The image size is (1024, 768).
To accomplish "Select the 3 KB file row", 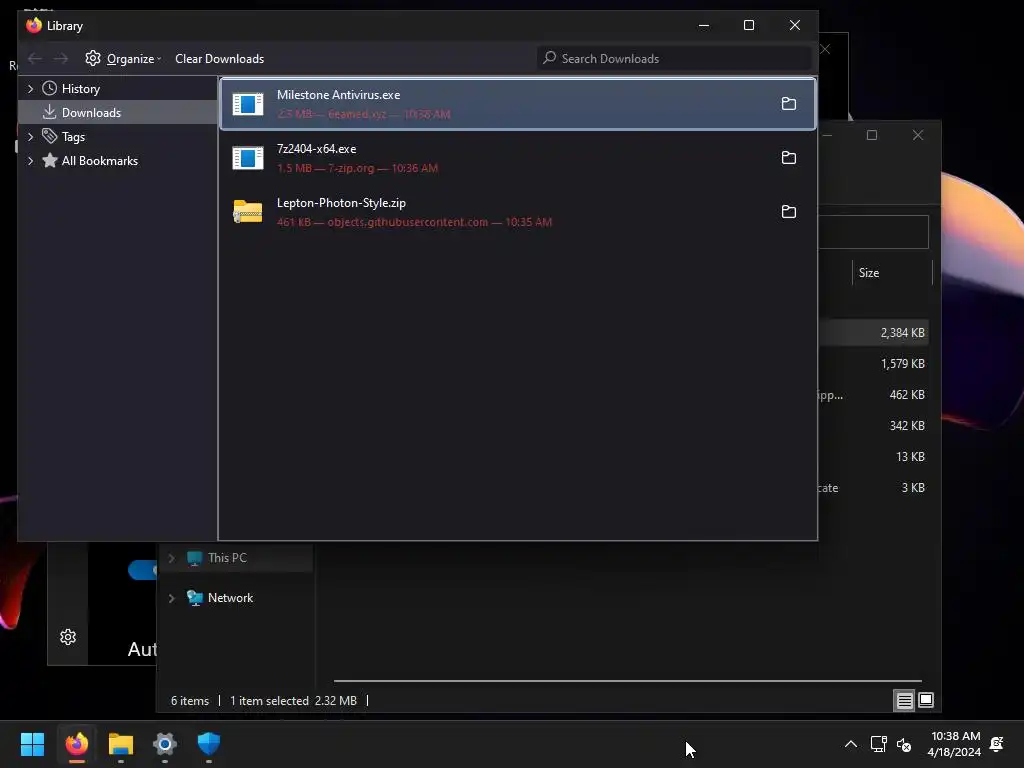I will click(x=873, y=488).
